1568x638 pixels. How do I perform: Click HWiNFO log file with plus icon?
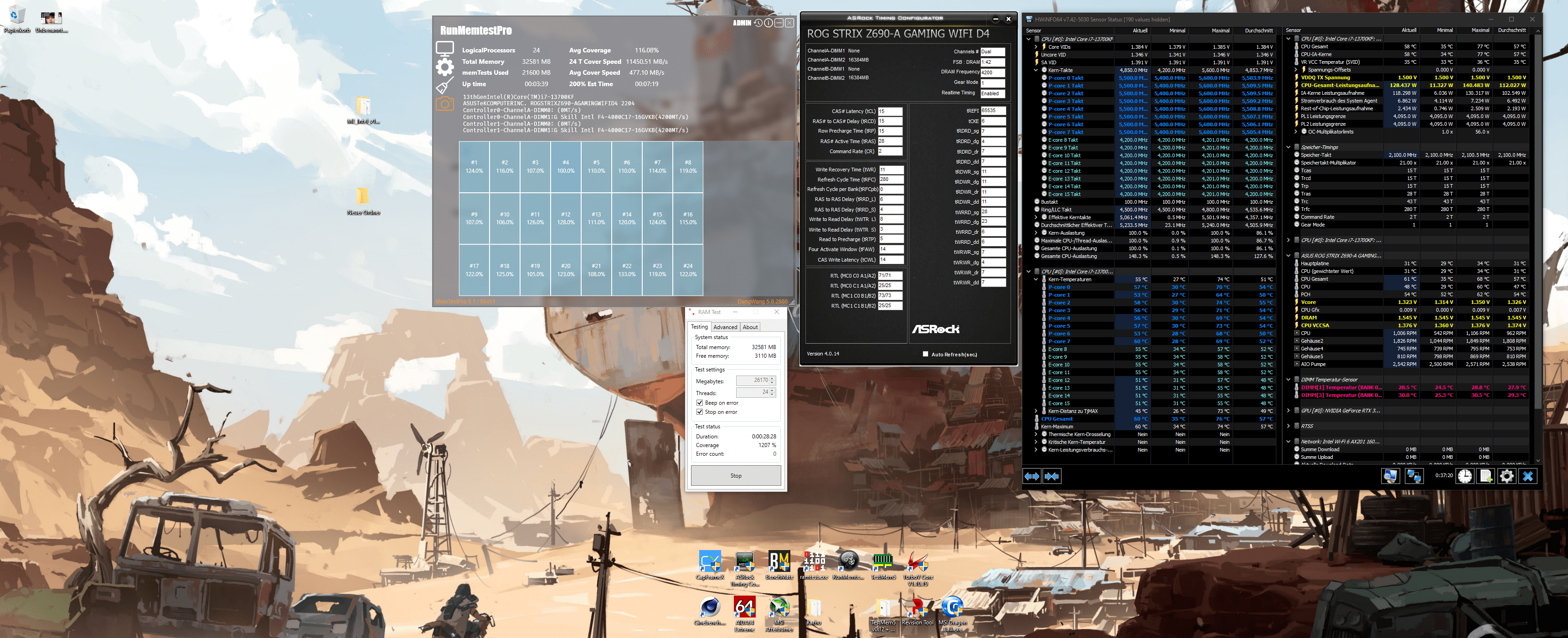coord(1486,476)
